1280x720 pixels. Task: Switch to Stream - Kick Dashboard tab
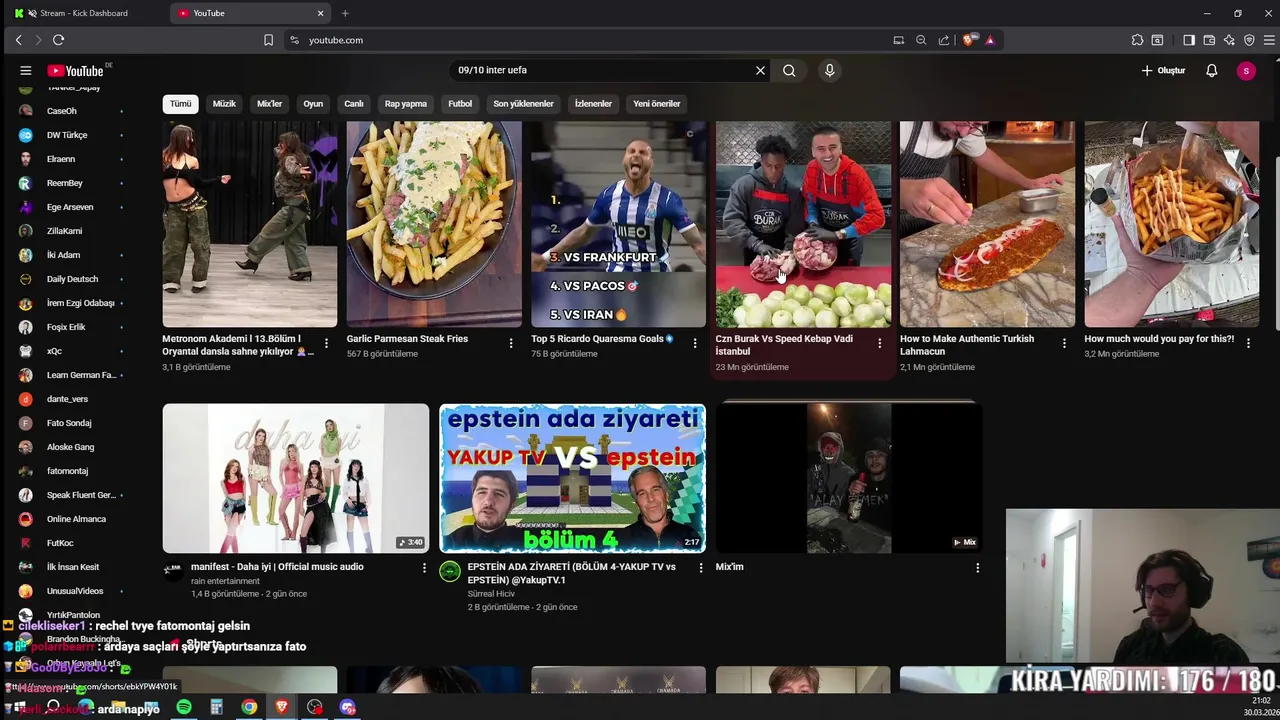tap(85, 13)
